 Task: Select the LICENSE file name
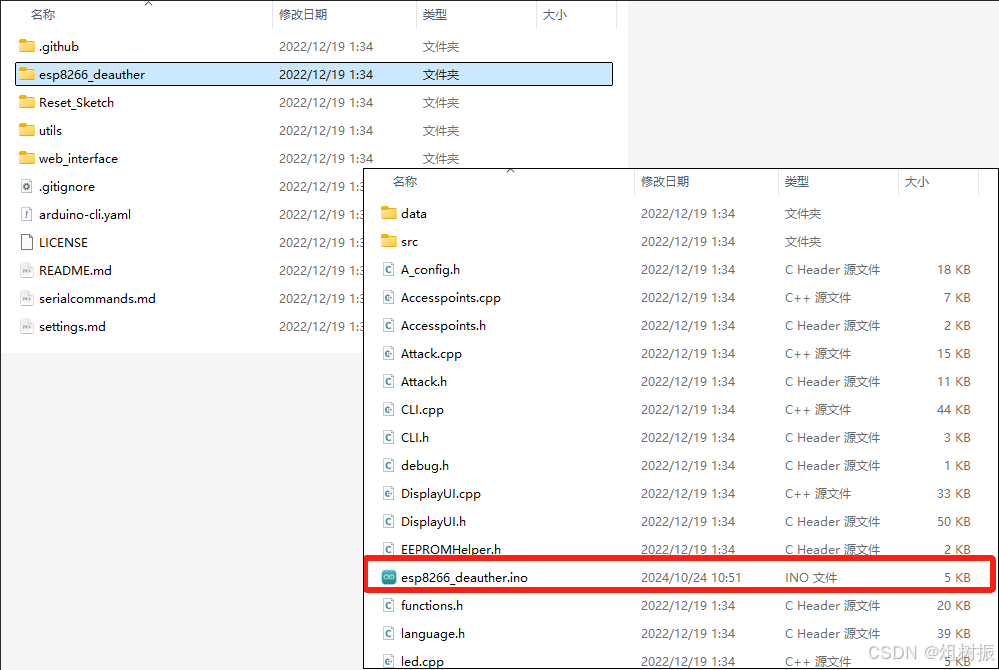click(x=63, y=242)
